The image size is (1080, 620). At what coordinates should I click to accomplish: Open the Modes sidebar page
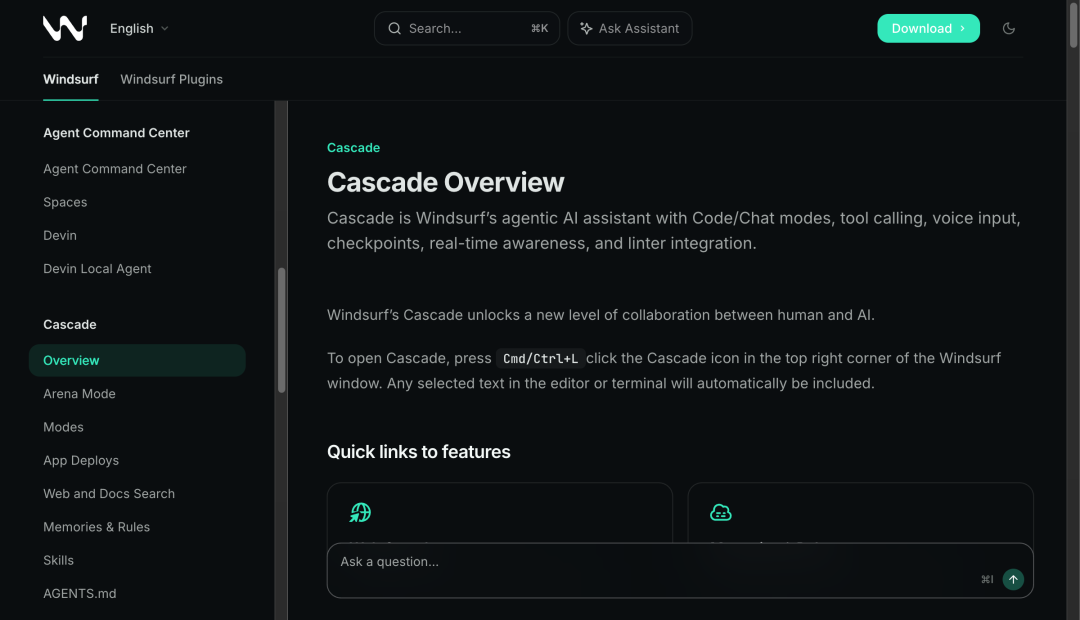(63, 427)
